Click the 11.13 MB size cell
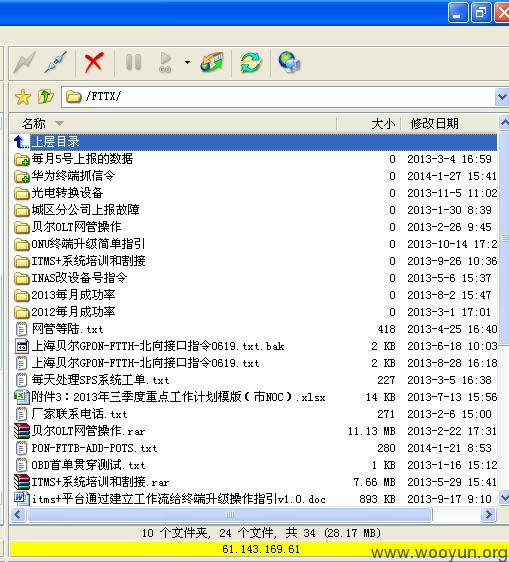Image resolution: width=509 pixels, height=562 pixels. point(371,431)
